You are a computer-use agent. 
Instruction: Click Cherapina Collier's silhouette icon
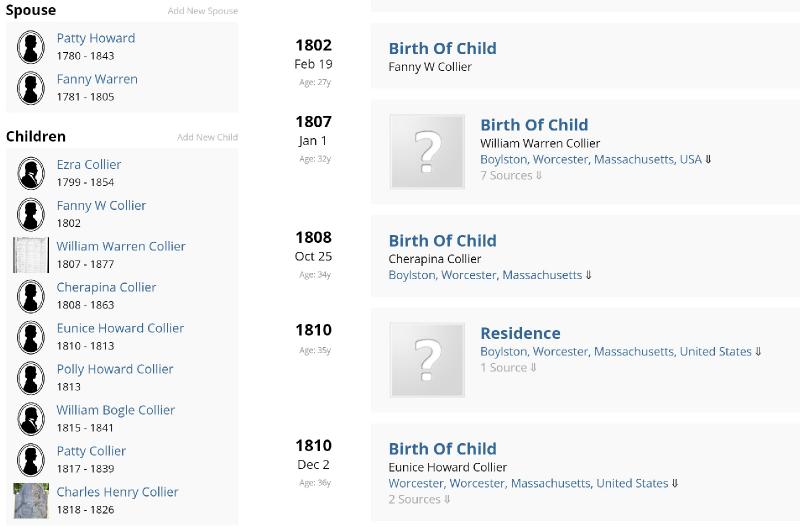pyautogui.click(x=31, y=296)
